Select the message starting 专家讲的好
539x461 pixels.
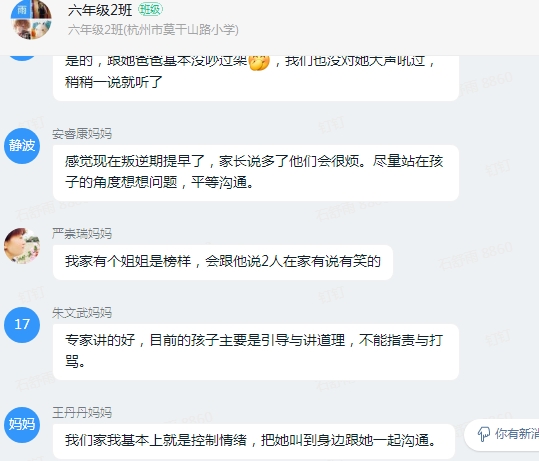tap(256, 352)
